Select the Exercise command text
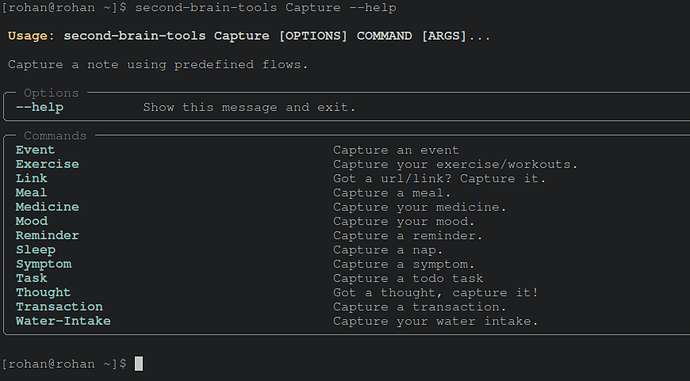The height and width of the screenshot is (381, 690). [48, 164]
